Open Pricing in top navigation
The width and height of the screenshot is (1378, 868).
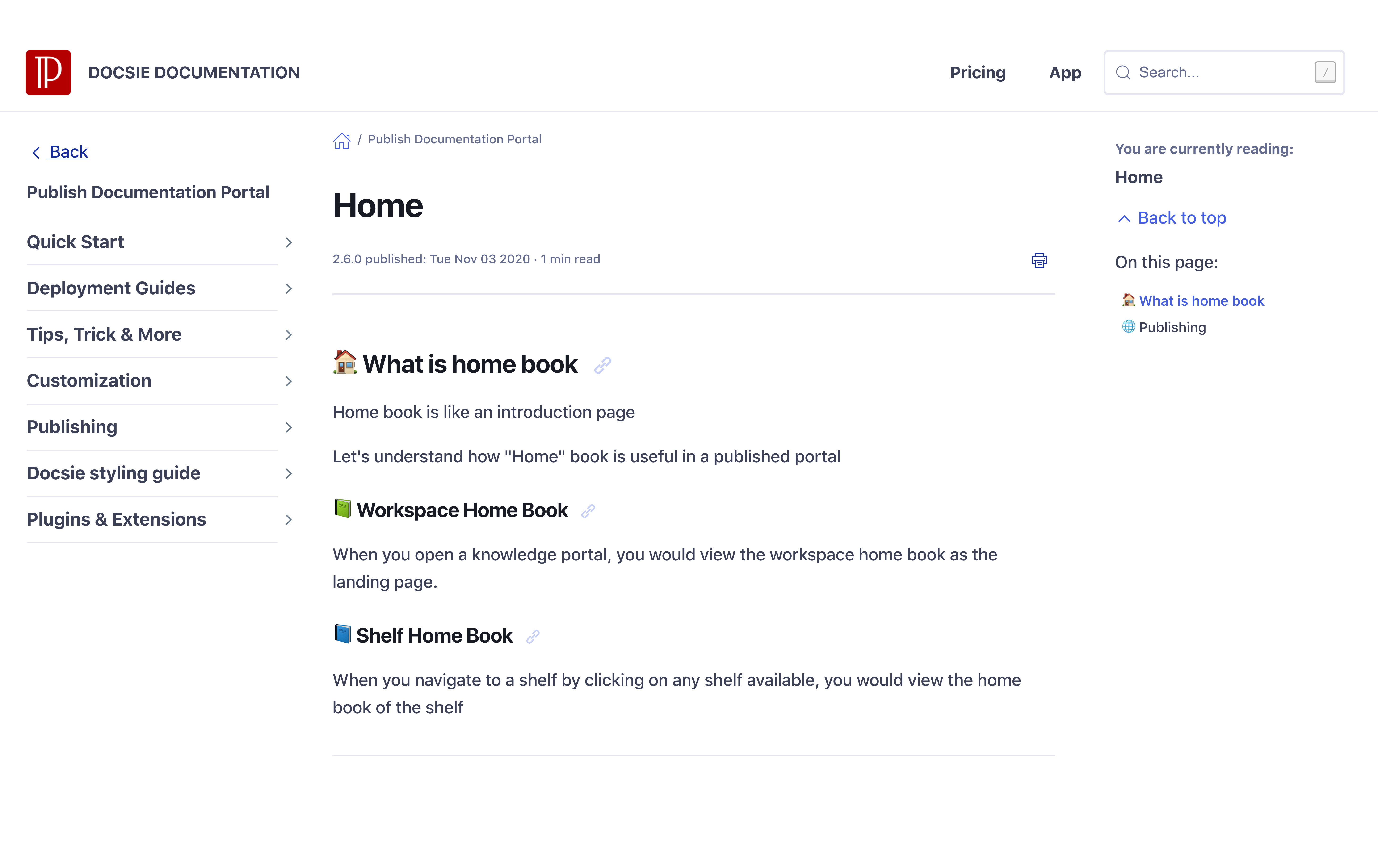click(977, 73)
